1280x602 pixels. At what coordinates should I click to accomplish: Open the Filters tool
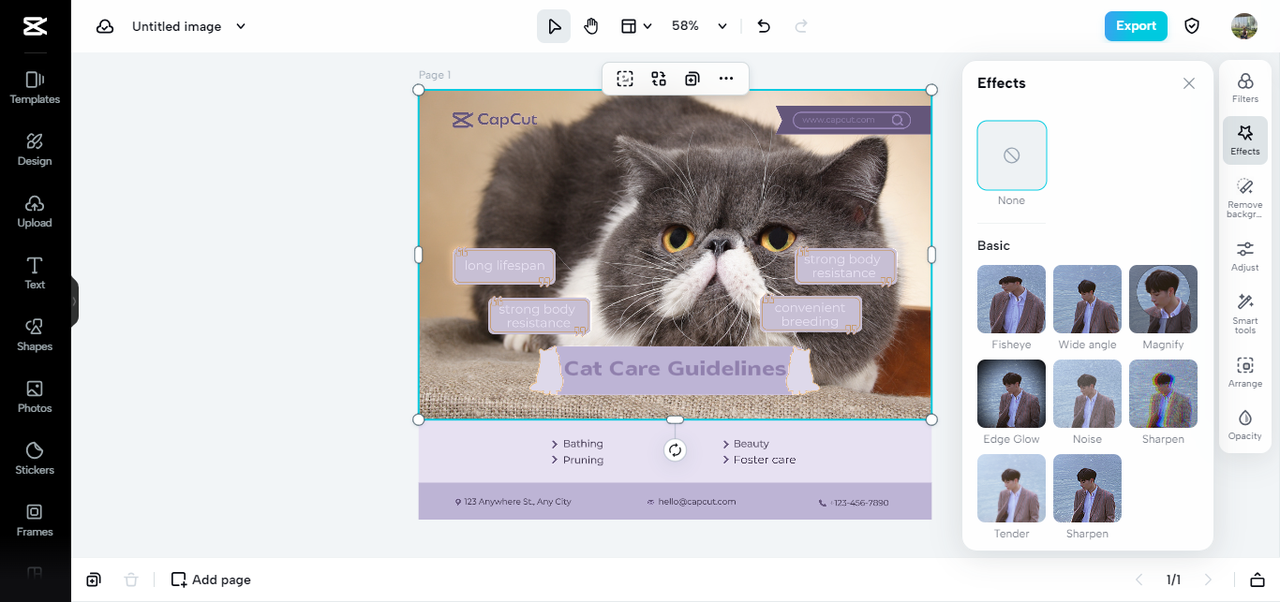1245,87
